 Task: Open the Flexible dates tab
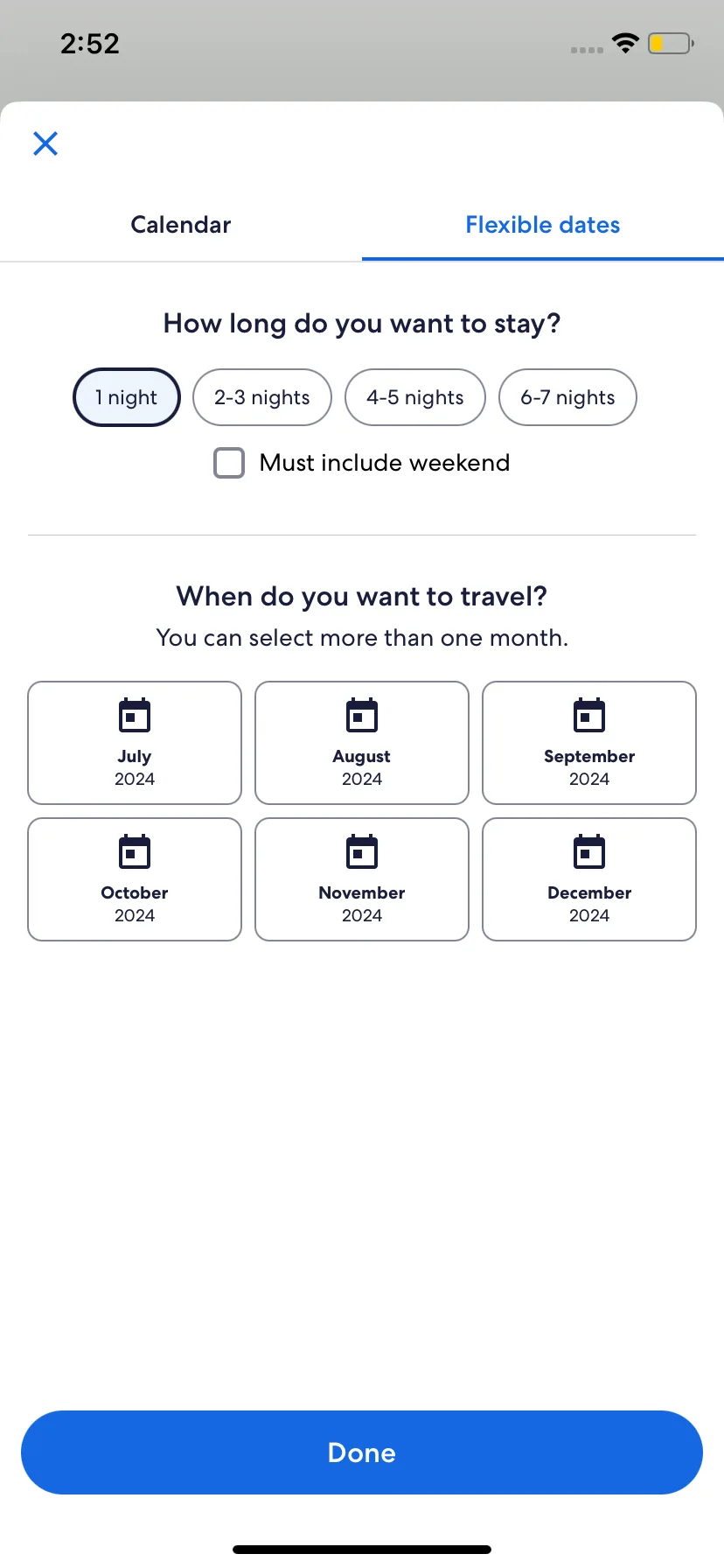click(543, 225)
